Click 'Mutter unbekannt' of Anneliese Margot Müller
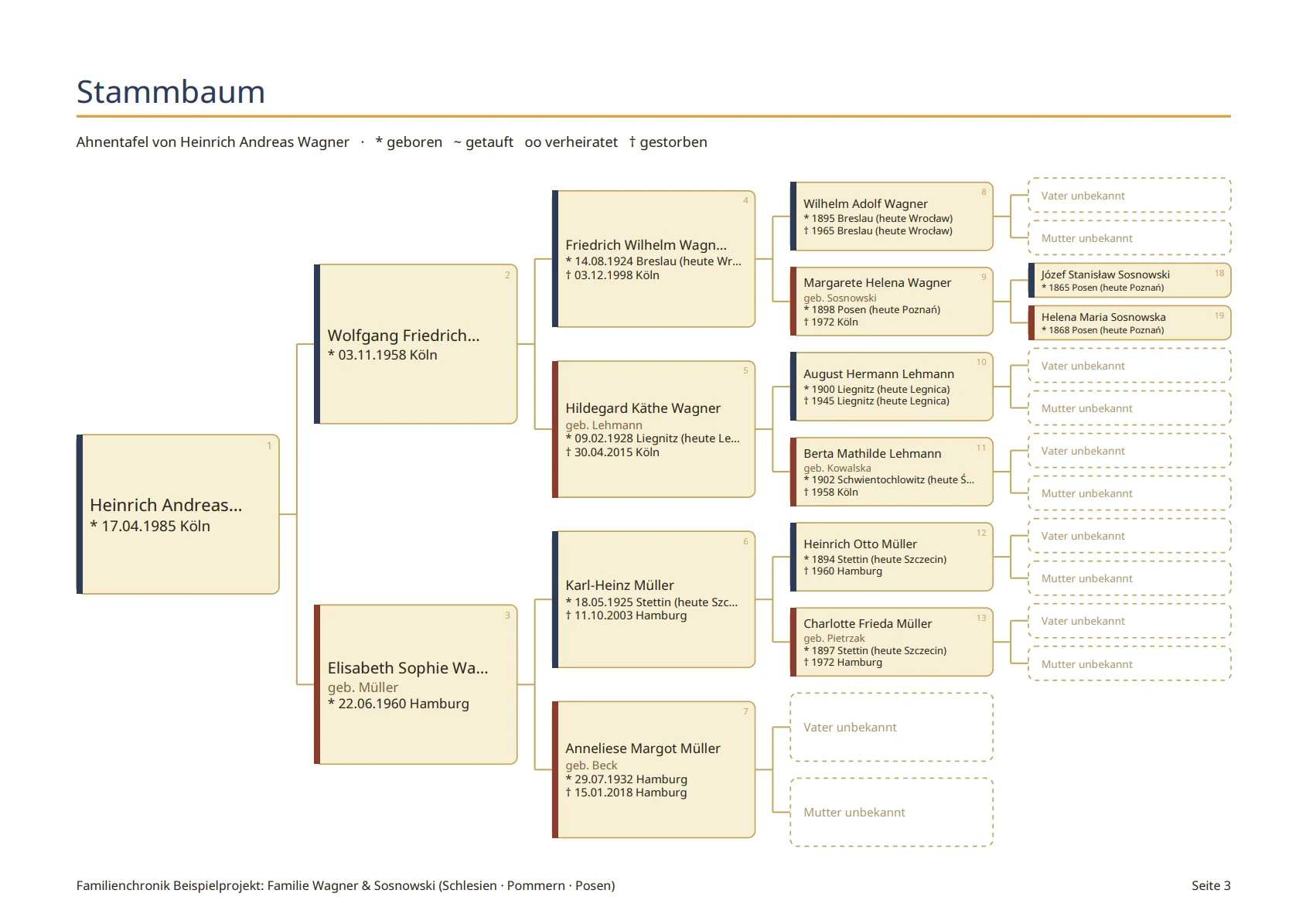The width and height of the screenshot is (1306, 924). [x=892, y=812]
